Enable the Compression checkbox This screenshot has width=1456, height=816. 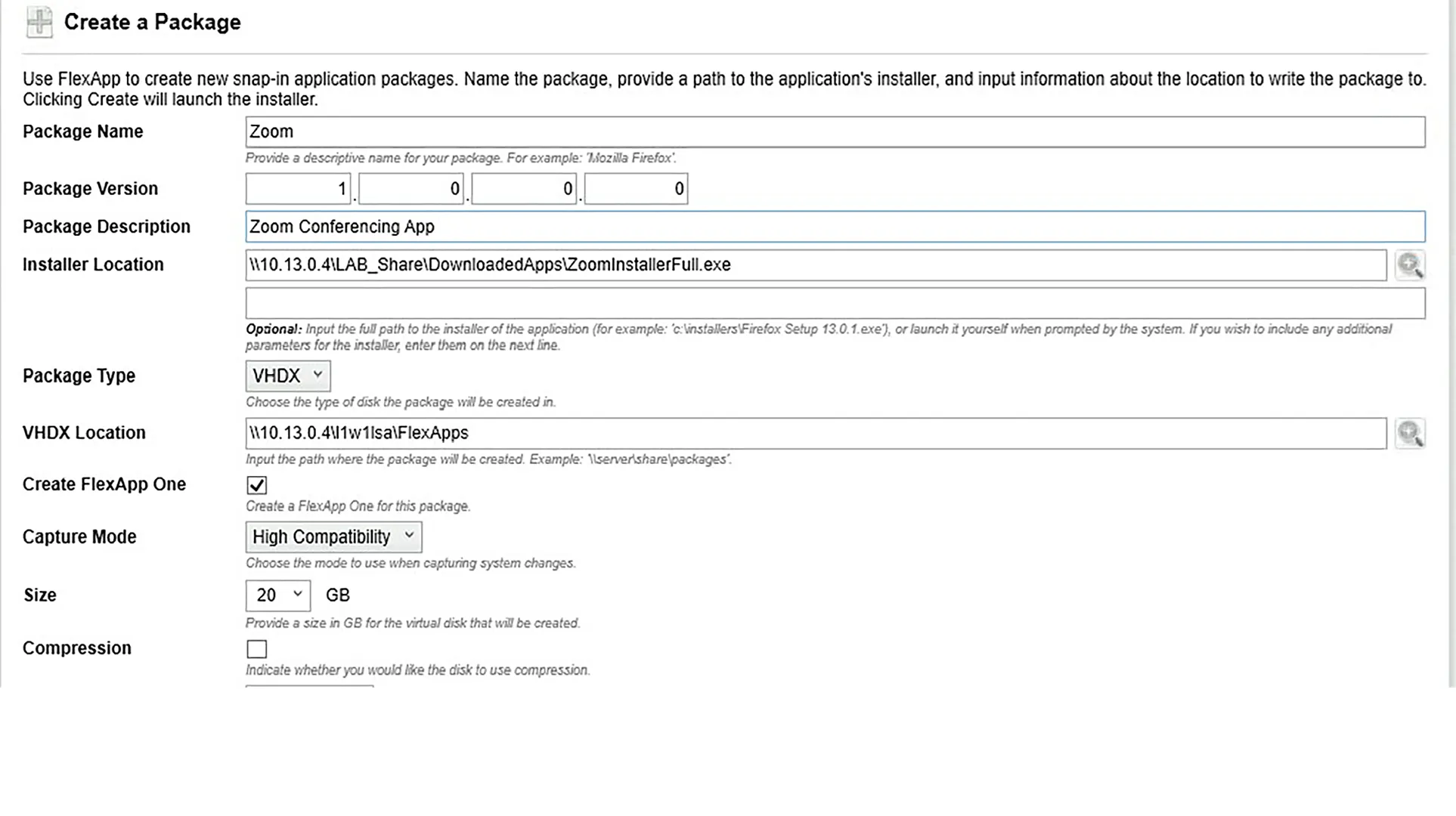pyautogui.click(x=257, y=649)
